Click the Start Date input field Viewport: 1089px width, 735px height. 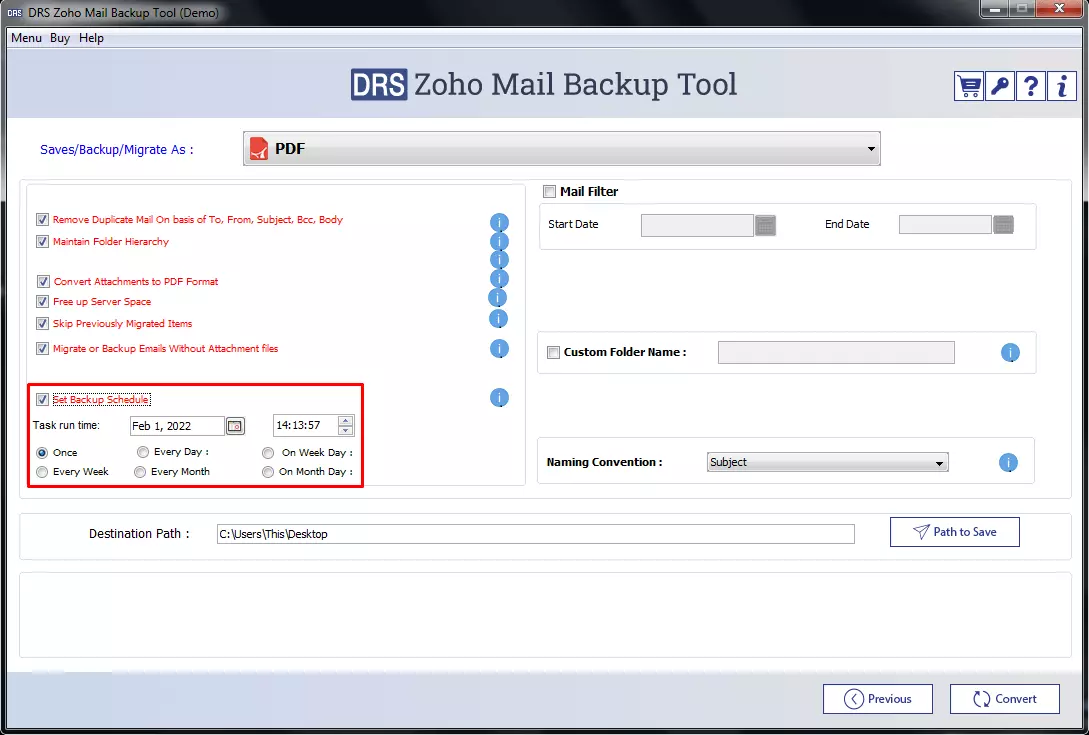pos(697,225)
